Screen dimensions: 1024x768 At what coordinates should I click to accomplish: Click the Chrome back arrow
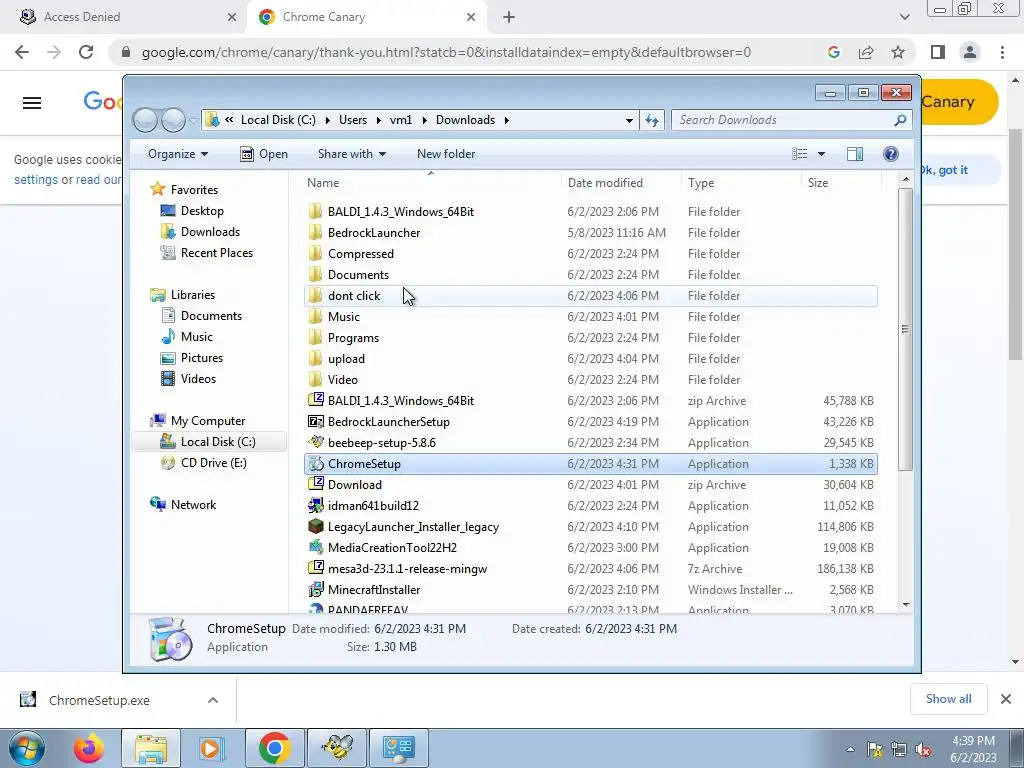tap(22, 52)
